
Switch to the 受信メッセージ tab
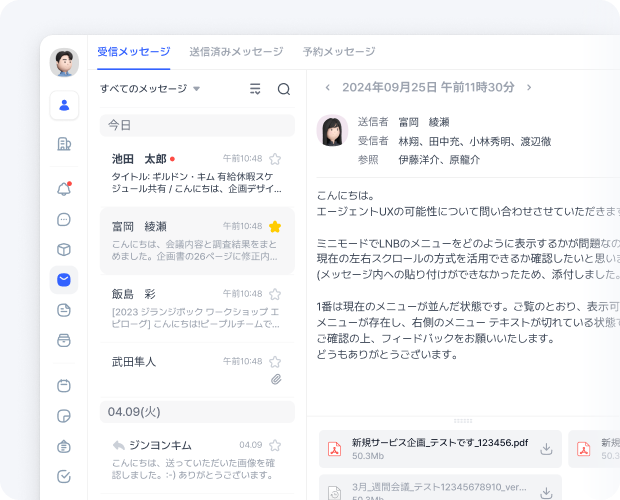click(x=134, y=52)
